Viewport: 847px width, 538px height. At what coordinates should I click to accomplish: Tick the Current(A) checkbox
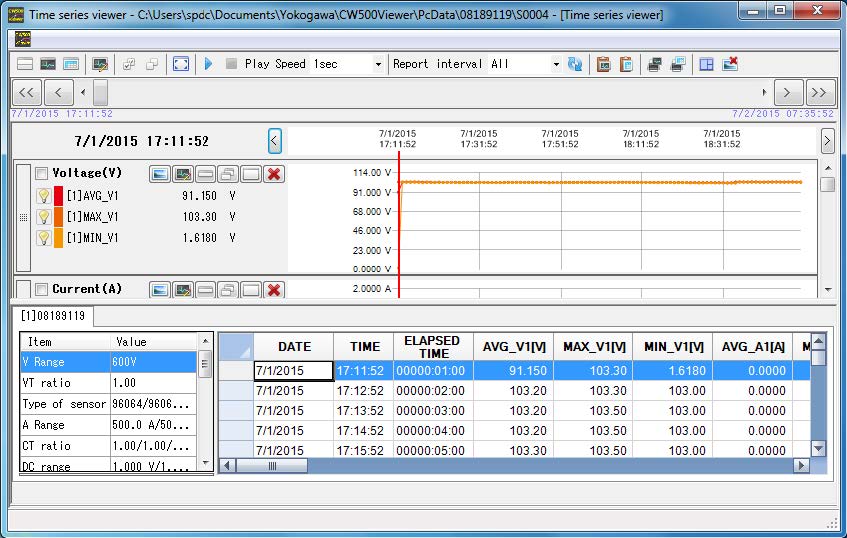[41, 290]
